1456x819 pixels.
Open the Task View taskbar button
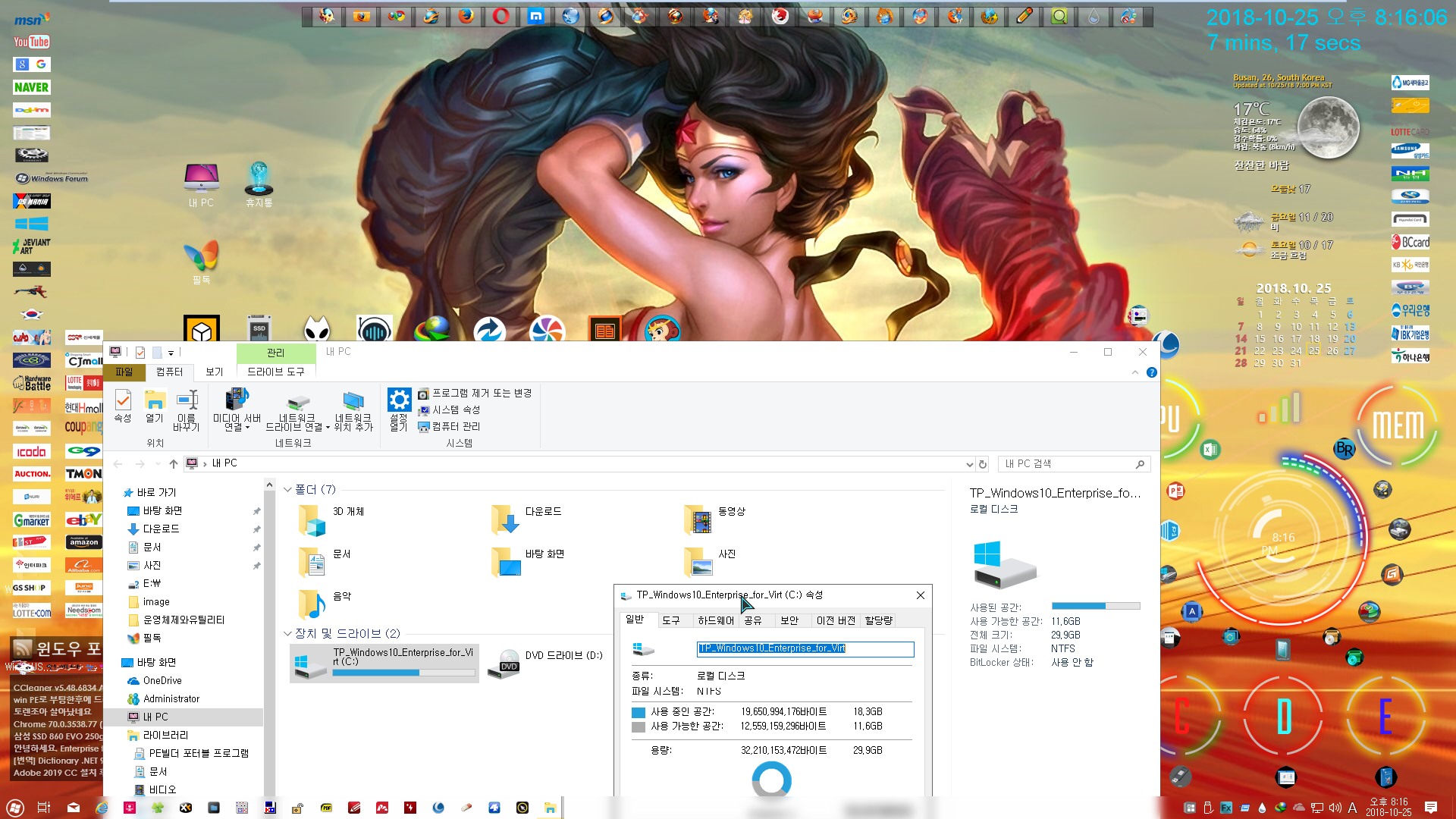(x=44, y=808)
